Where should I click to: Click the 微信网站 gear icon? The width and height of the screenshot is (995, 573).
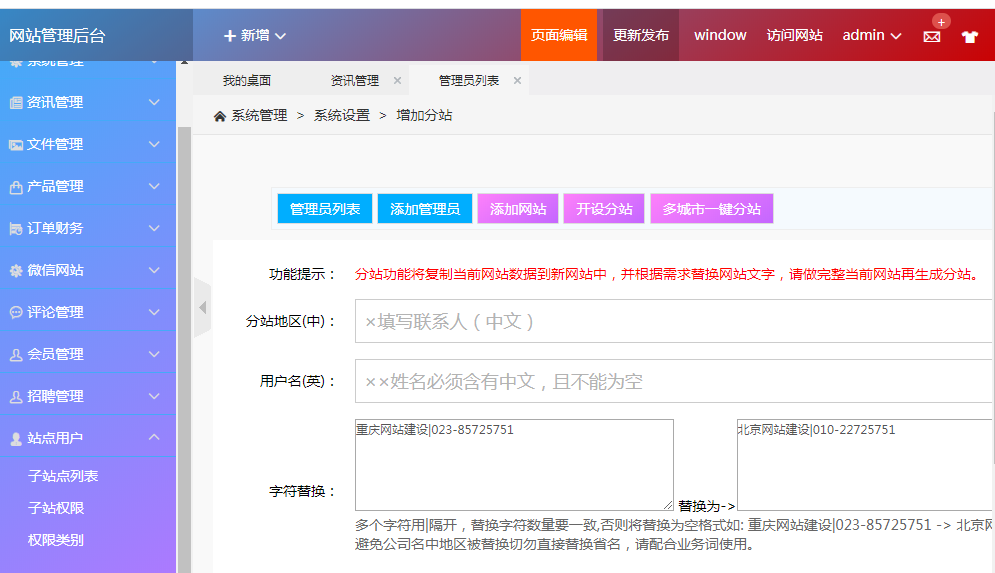16,271
